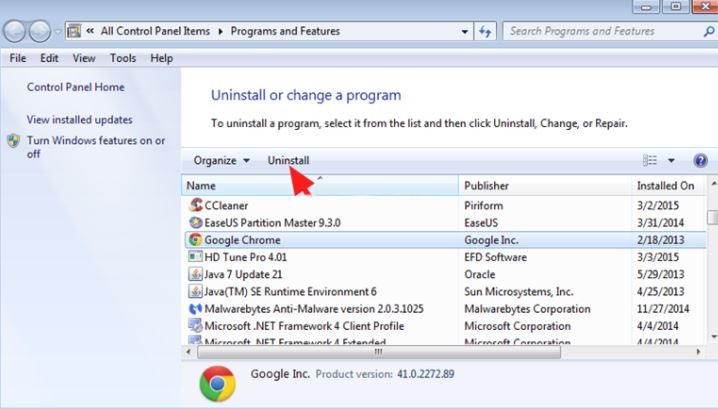Screen dimensions: 718x409
Task: Open the File menu
Action: (18, 58)
